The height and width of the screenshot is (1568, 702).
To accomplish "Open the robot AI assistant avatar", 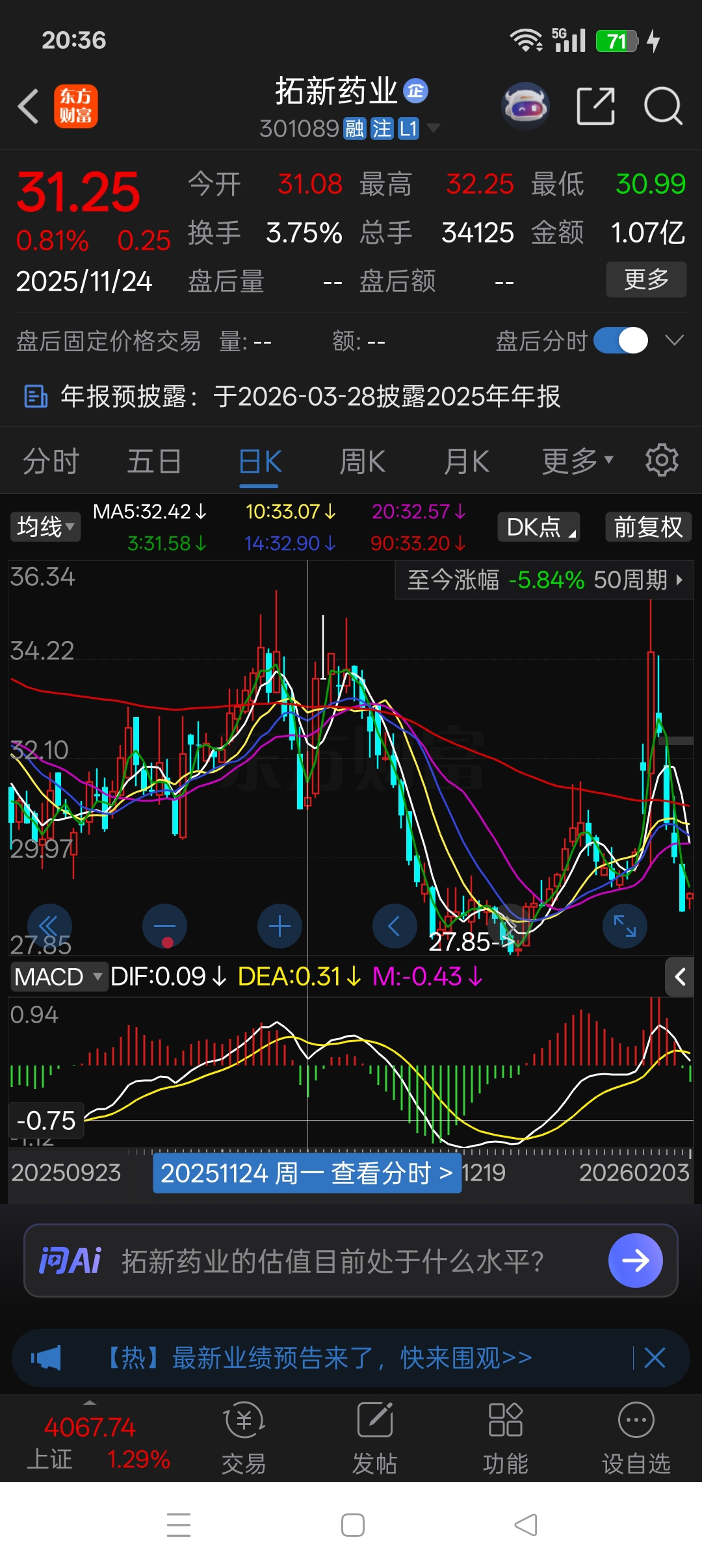I will point(525,105).
